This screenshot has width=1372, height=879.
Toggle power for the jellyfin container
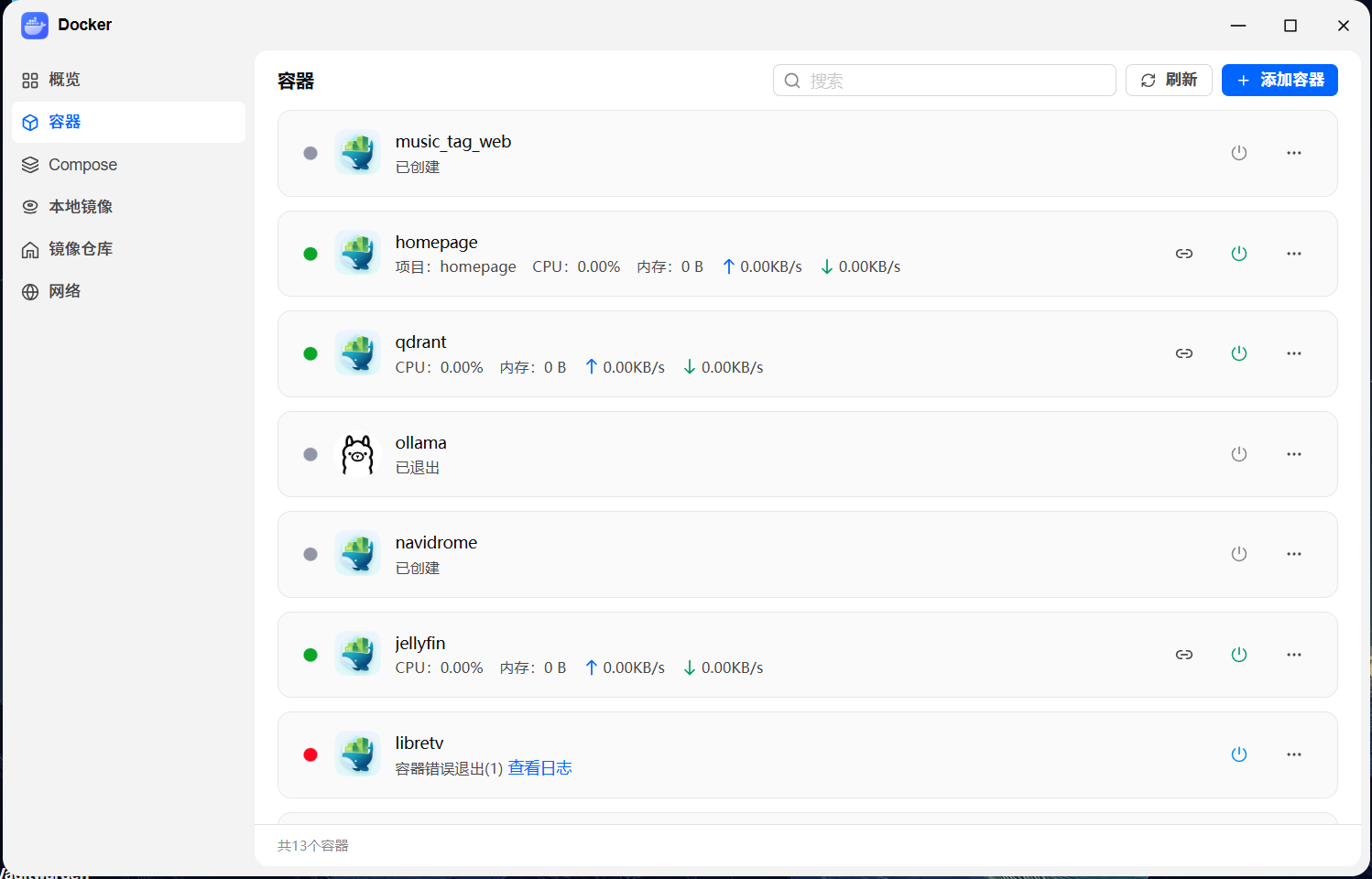click(x=1239, y=655)
